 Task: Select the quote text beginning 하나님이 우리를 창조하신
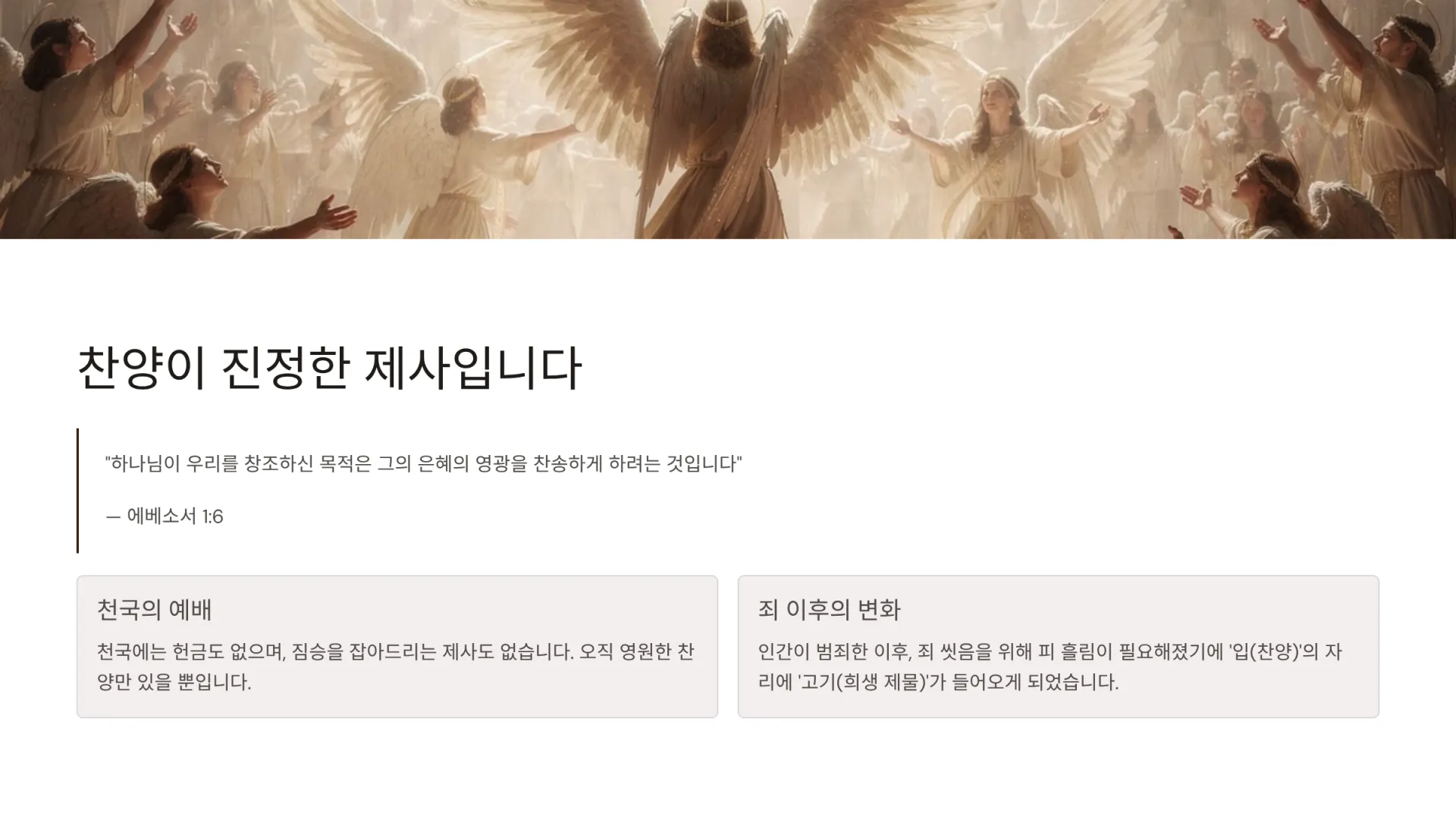point(423,463)
